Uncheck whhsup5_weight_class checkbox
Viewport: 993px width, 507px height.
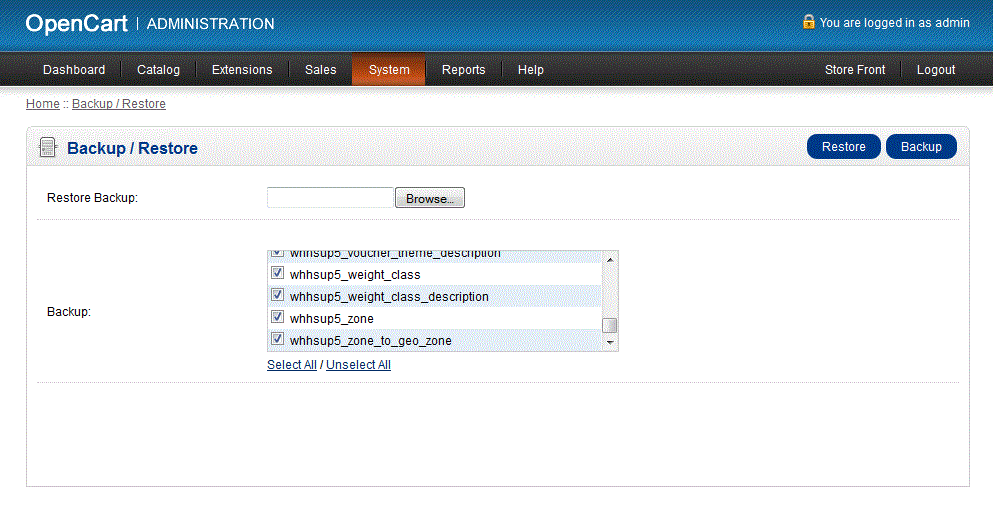point(278,273)
